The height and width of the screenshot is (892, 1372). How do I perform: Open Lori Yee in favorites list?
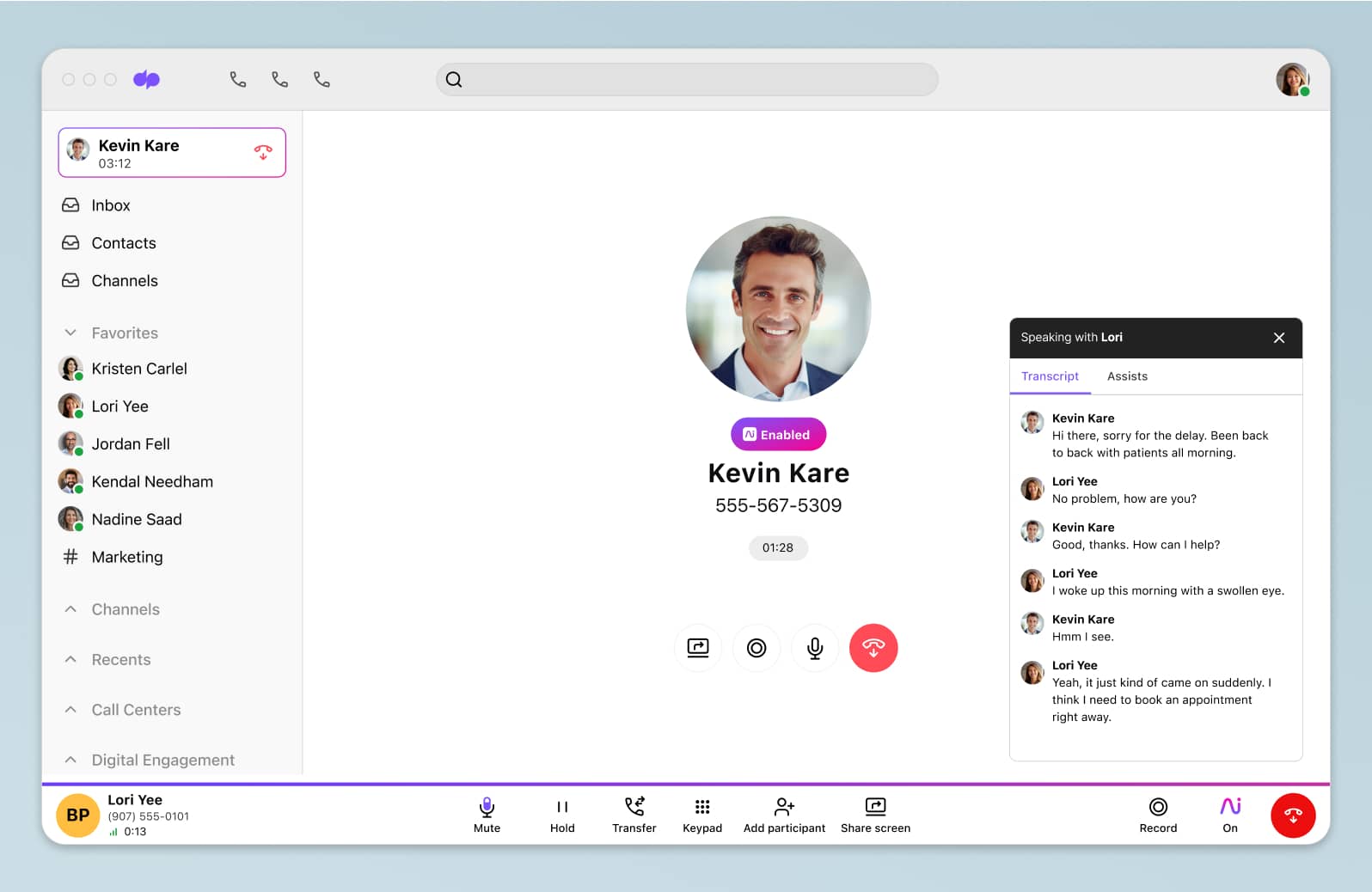[119, 406]
